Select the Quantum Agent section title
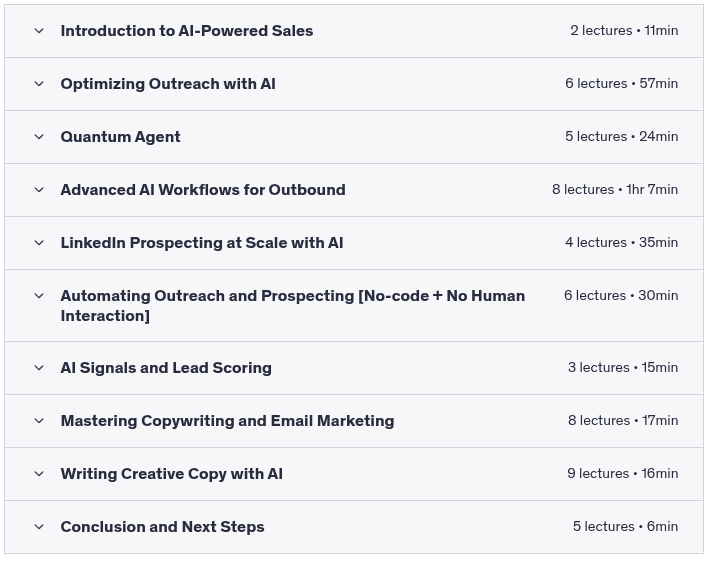Screen dimensions: 710x562 click(x=120, y=137)
